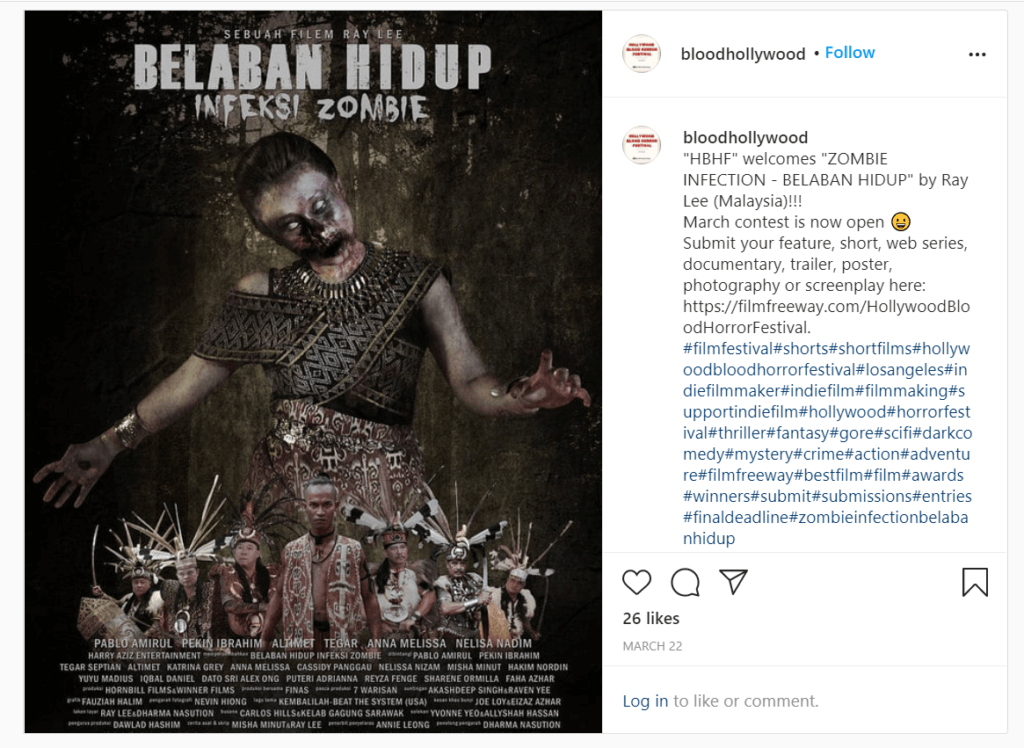Open bloodhollywood username above caption text
The width and height of the screenshot is (1024, 748).
745,138
